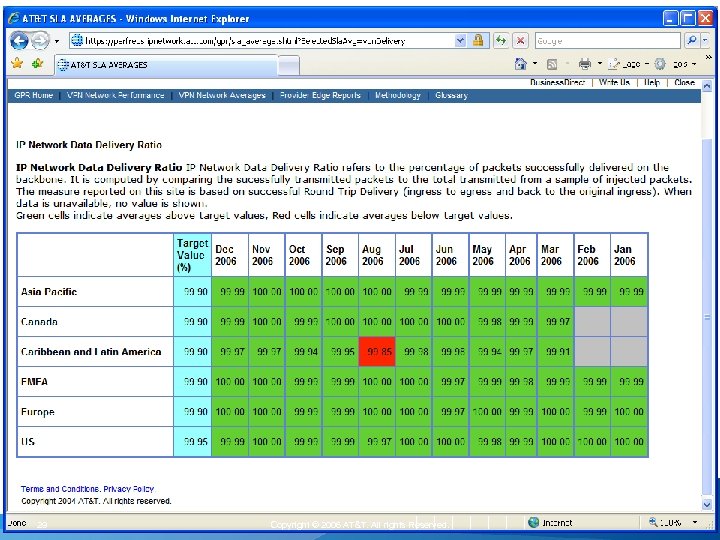
Task: Select the AT&T SLA AVERAGES tab
Action: point(166,65)
